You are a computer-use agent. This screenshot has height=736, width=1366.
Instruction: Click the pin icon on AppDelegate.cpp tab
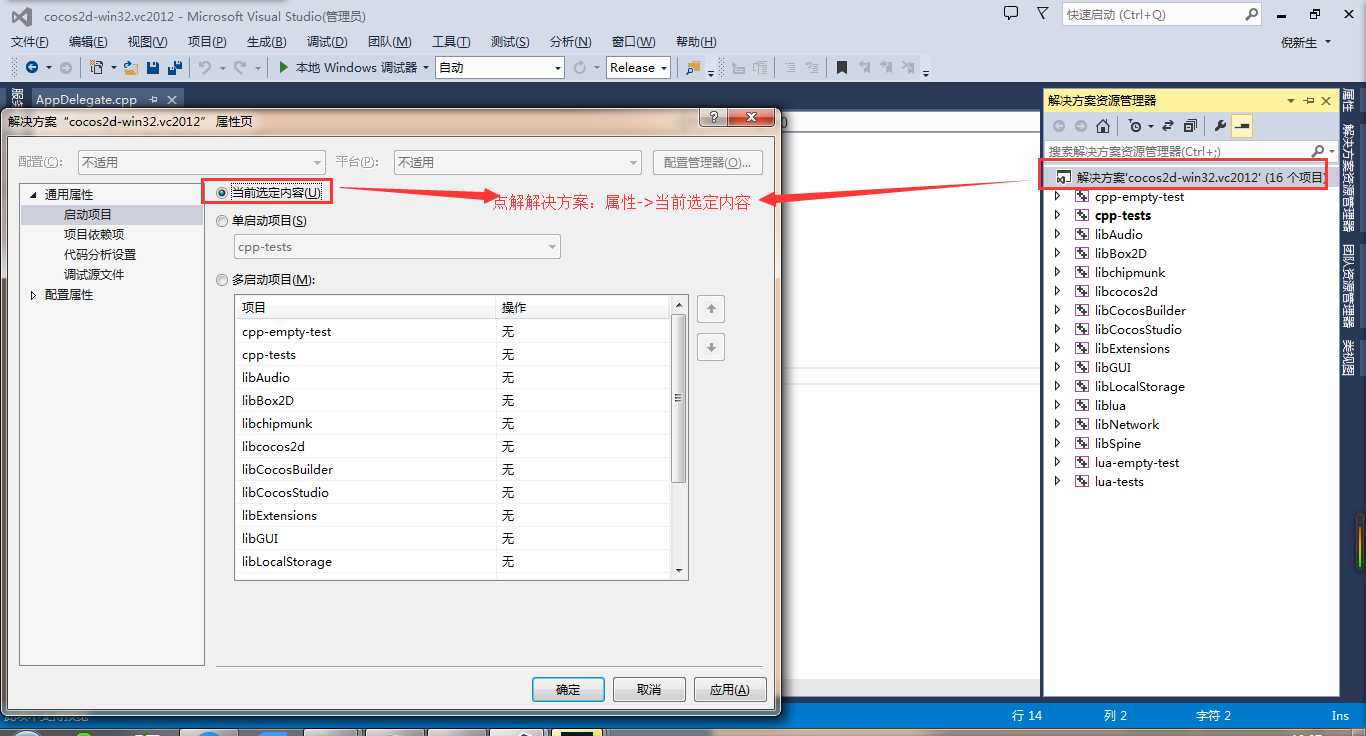[x=154, y=100]
